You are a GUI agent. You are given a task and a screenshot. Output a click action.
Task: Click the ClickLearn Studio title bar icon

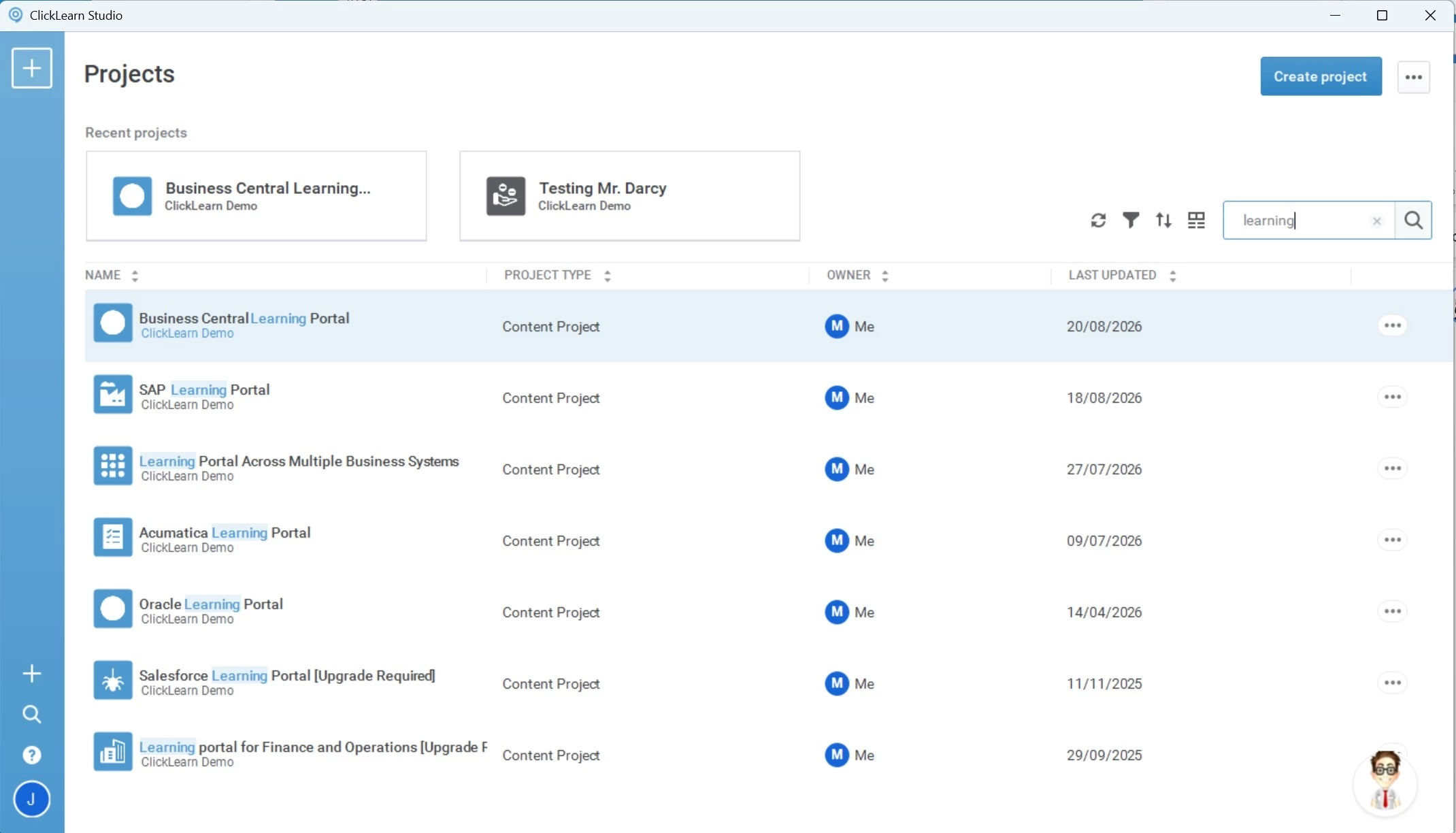point(15,15)
